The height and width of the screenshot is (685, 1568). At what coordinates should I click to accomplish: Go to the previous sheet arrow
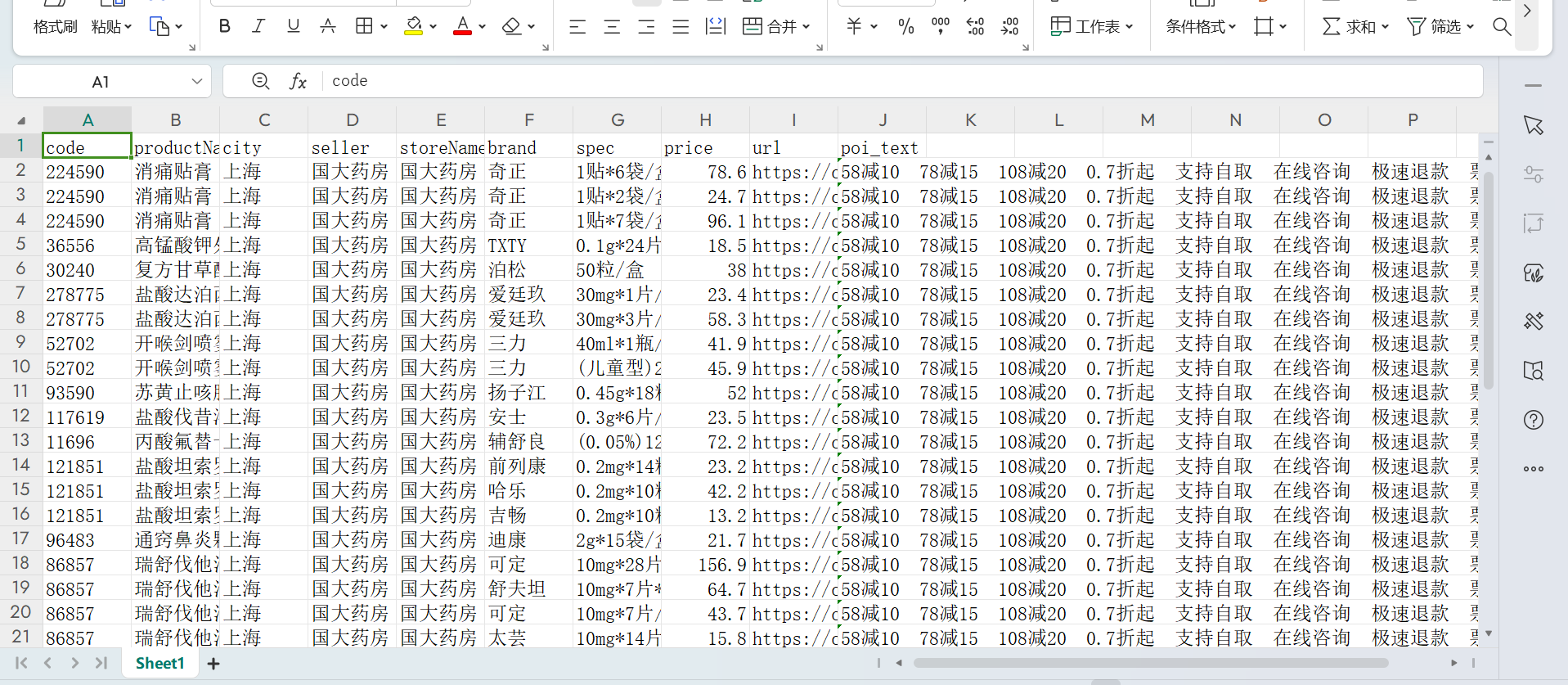47,663
